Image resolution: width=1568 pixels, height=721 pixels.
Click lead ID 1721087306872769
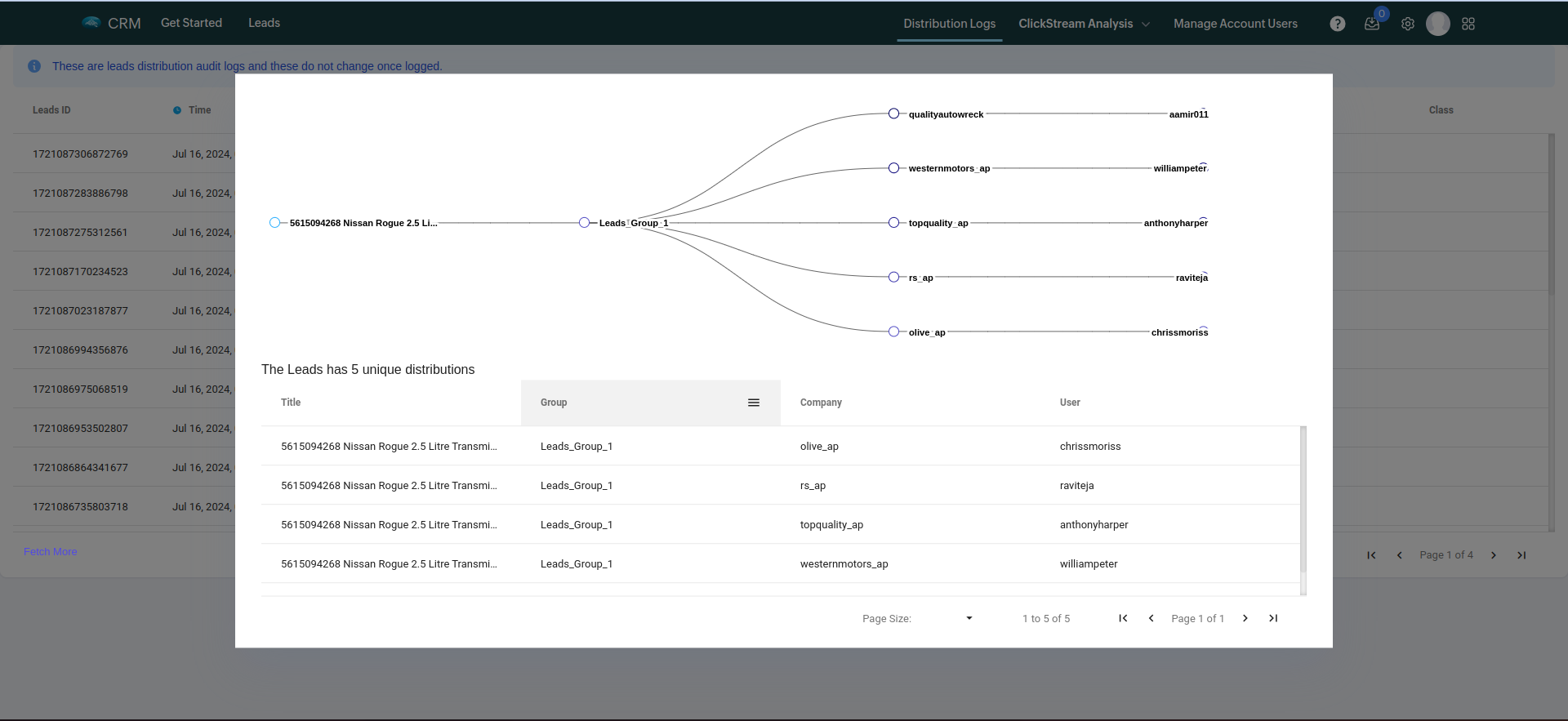click(x=80, y=154)
